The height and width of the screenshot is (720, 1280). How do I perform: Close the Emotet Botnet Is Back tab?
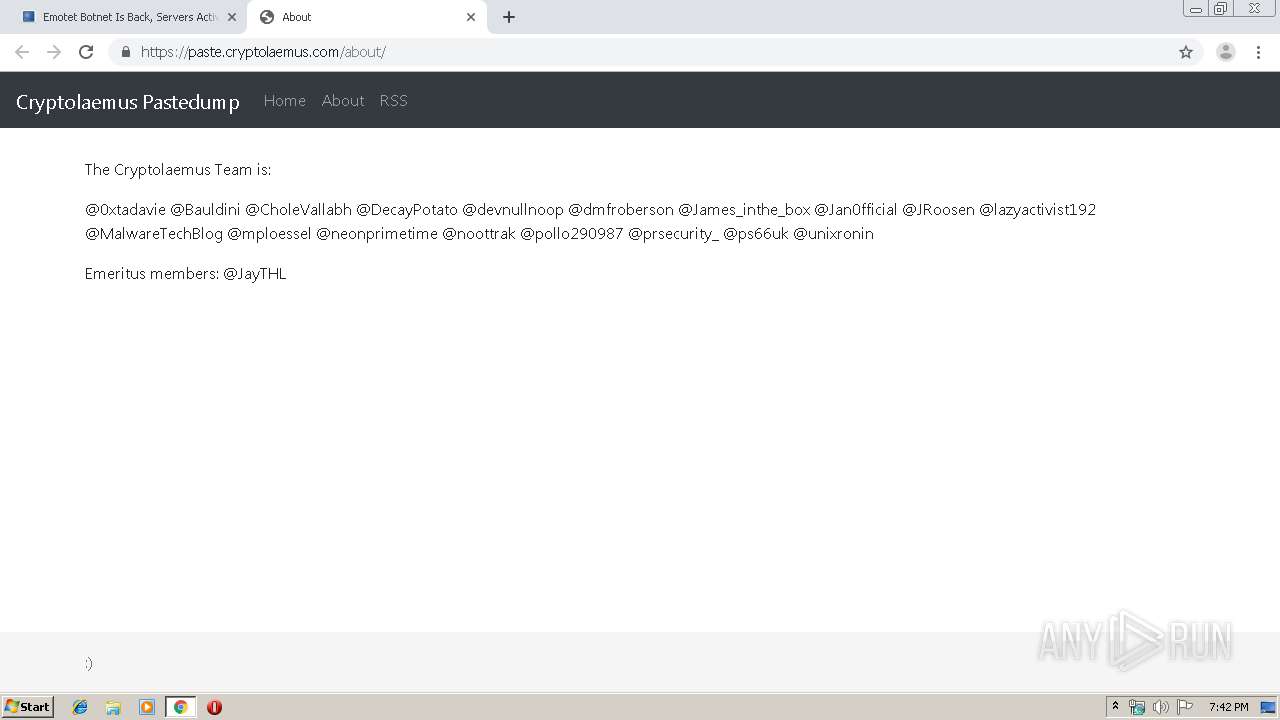point(232,17)
